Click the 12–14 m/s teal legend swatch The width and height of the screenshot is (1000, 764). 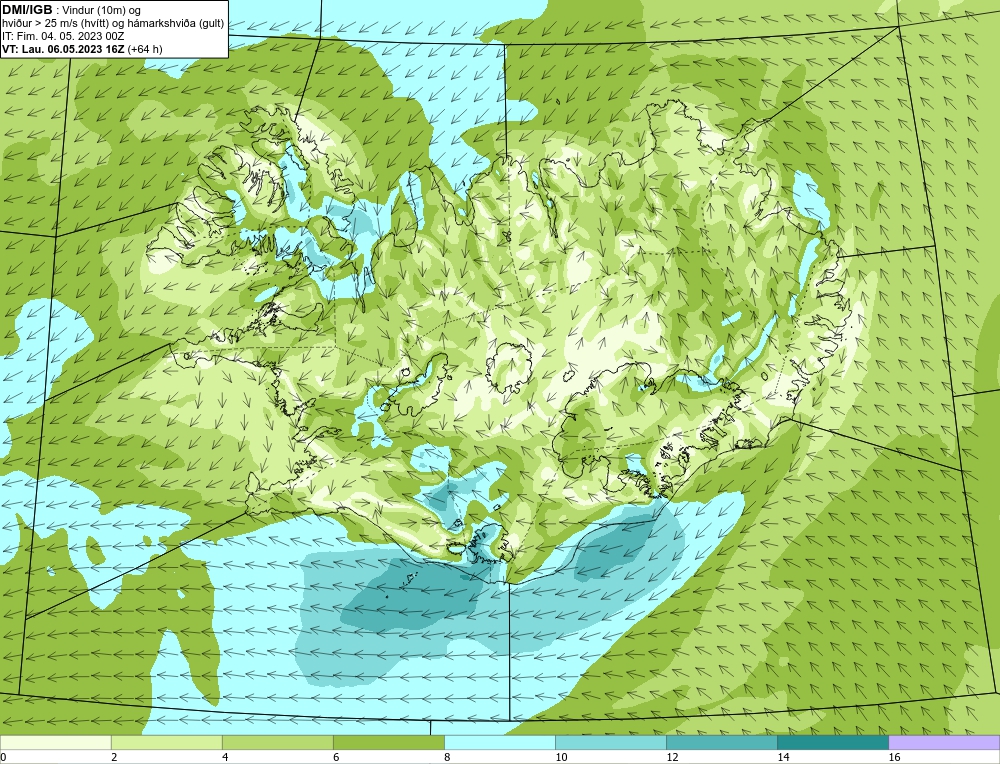(x=721, y=742)
